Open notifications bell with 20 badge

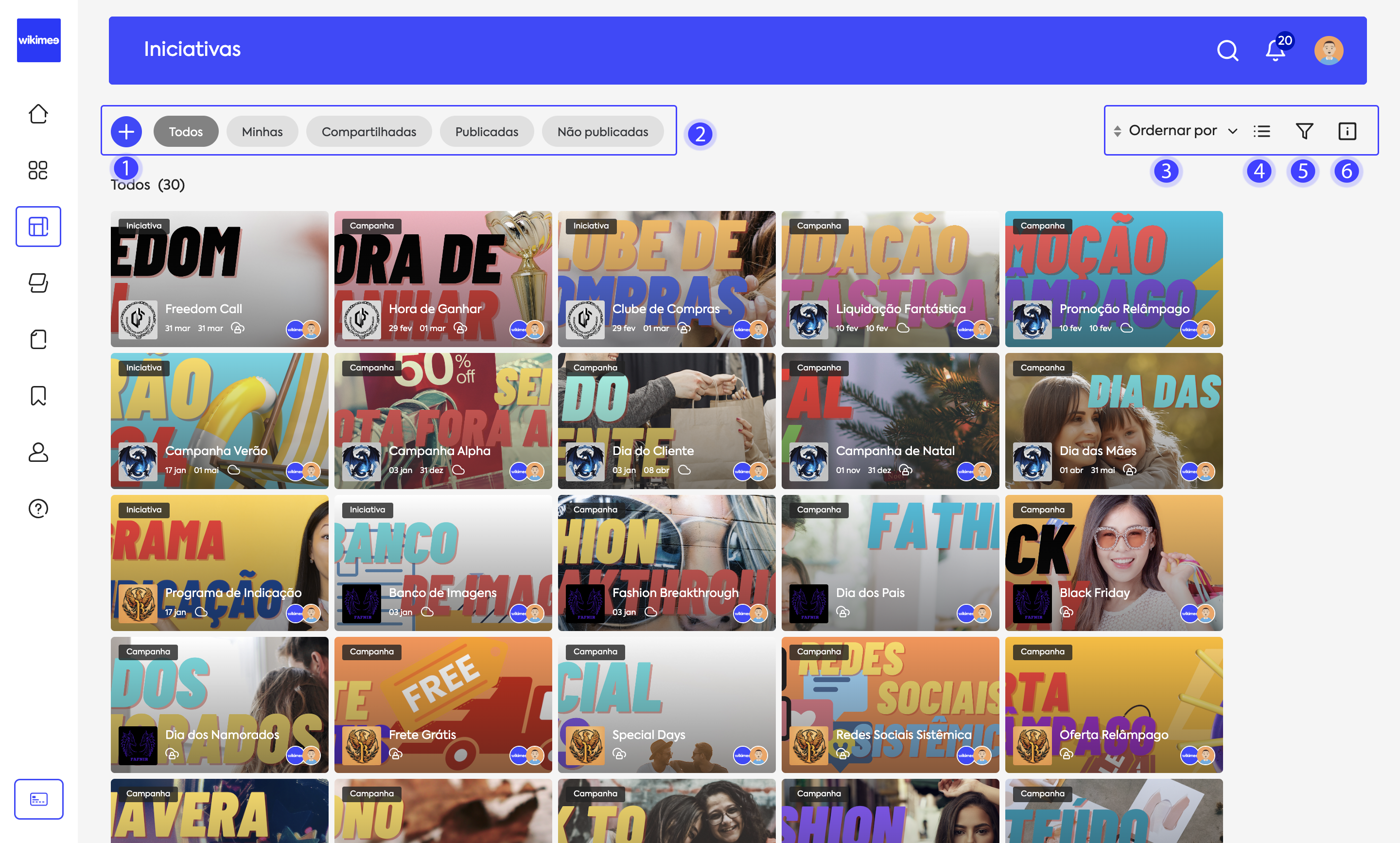1275,51
